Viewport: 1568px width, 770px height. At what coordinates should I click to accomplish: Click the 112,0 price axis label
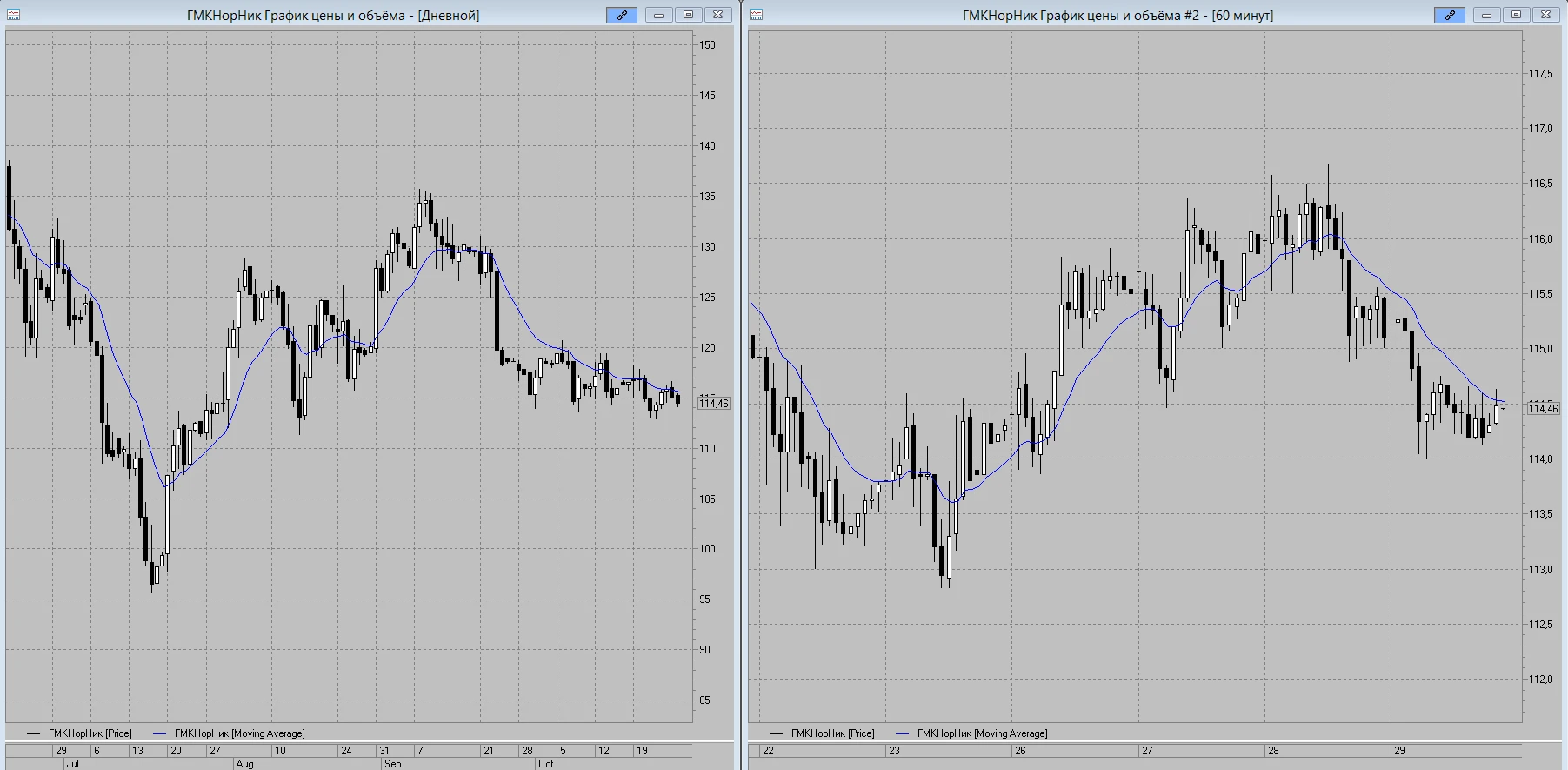click(1541, 680)
